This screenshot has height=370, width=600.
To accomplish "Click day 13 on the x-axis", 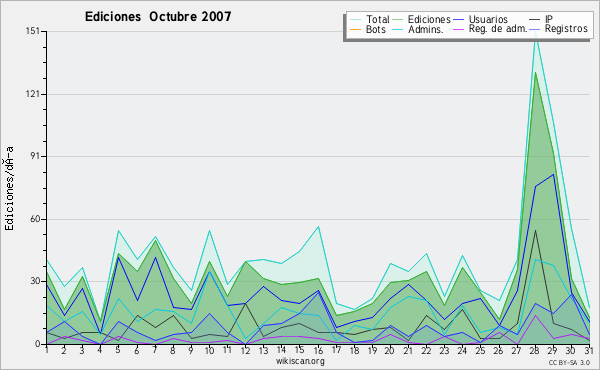I will [x=263, y=350].
